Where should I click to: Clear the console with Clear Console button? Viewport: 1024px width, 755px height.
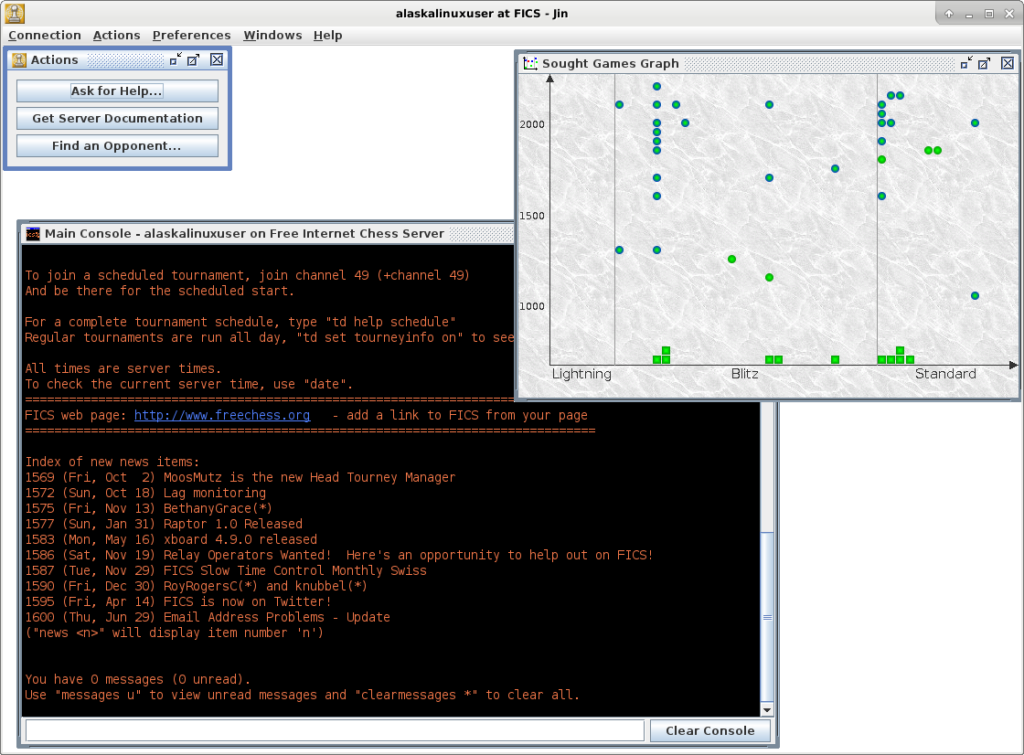click(x=709, y=731)
